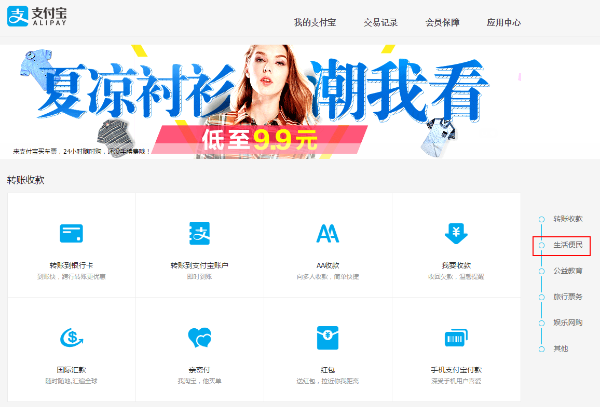Open 会员保障 in the top navigation

click(x=442, y=21)
